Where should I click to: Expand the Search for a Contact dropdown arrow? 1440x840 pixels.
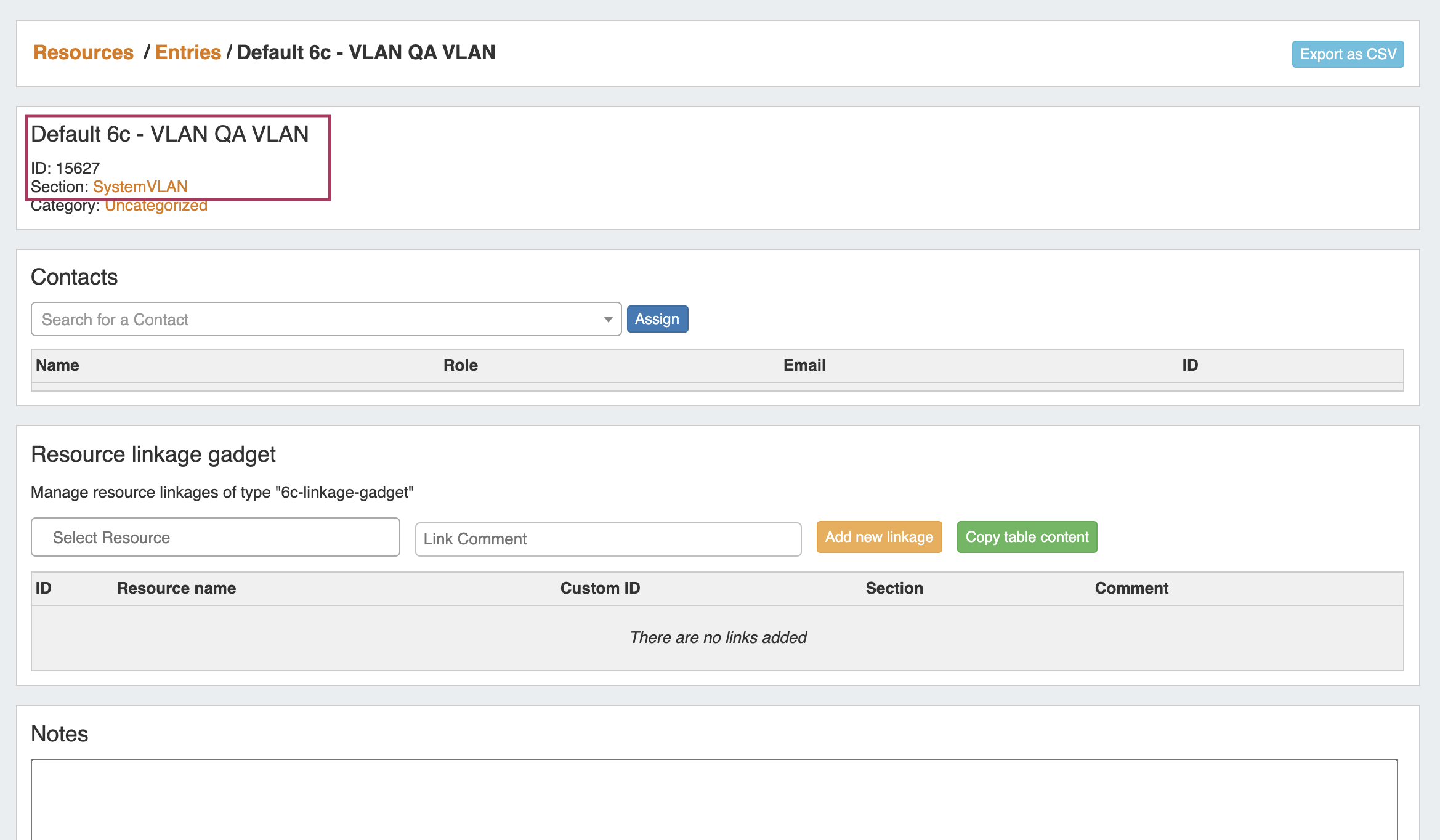click(608, 319)
